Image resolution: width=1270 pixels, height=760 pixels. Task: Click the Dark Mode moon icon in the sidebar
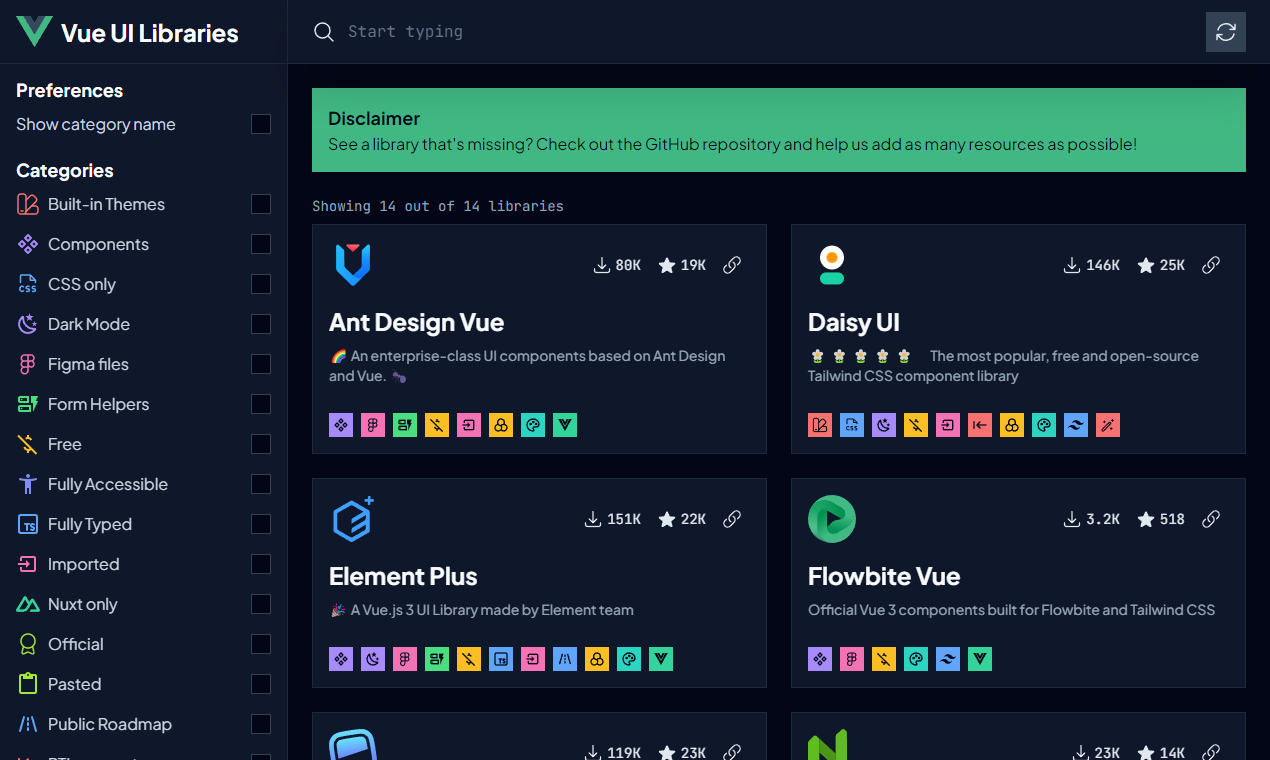pyautogui.click(x=28, y=324)
